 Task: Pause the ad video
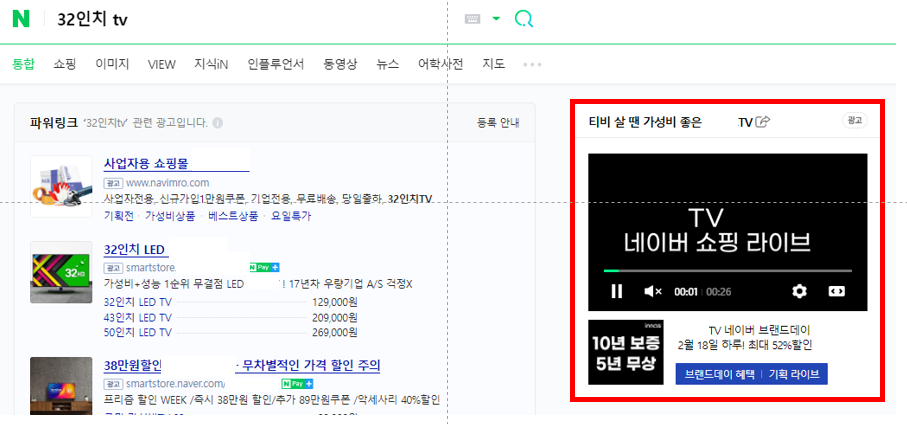[x=617, y=292]
